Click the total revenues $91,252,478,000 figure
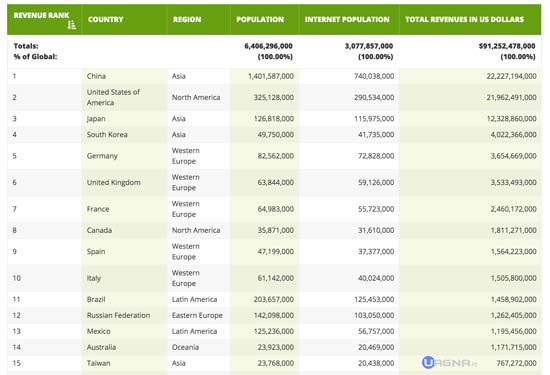The width and height of the screenshot is (550, 375). (507, 46)
